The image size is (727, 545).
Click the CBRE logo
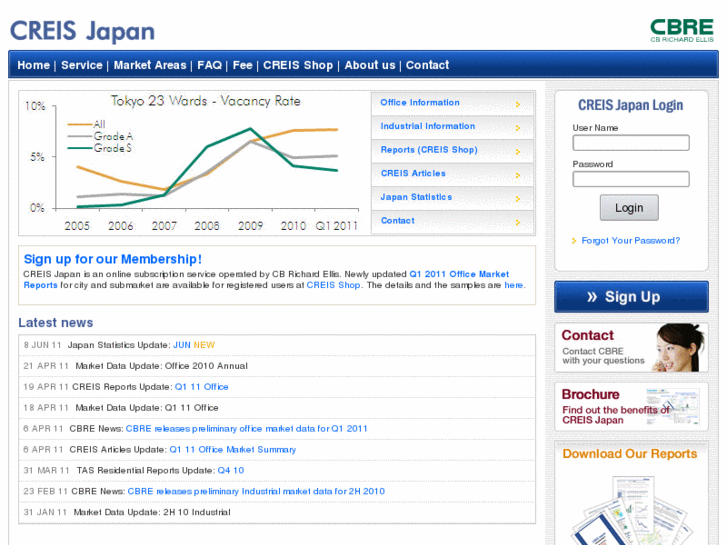click(x=682, y=31)
